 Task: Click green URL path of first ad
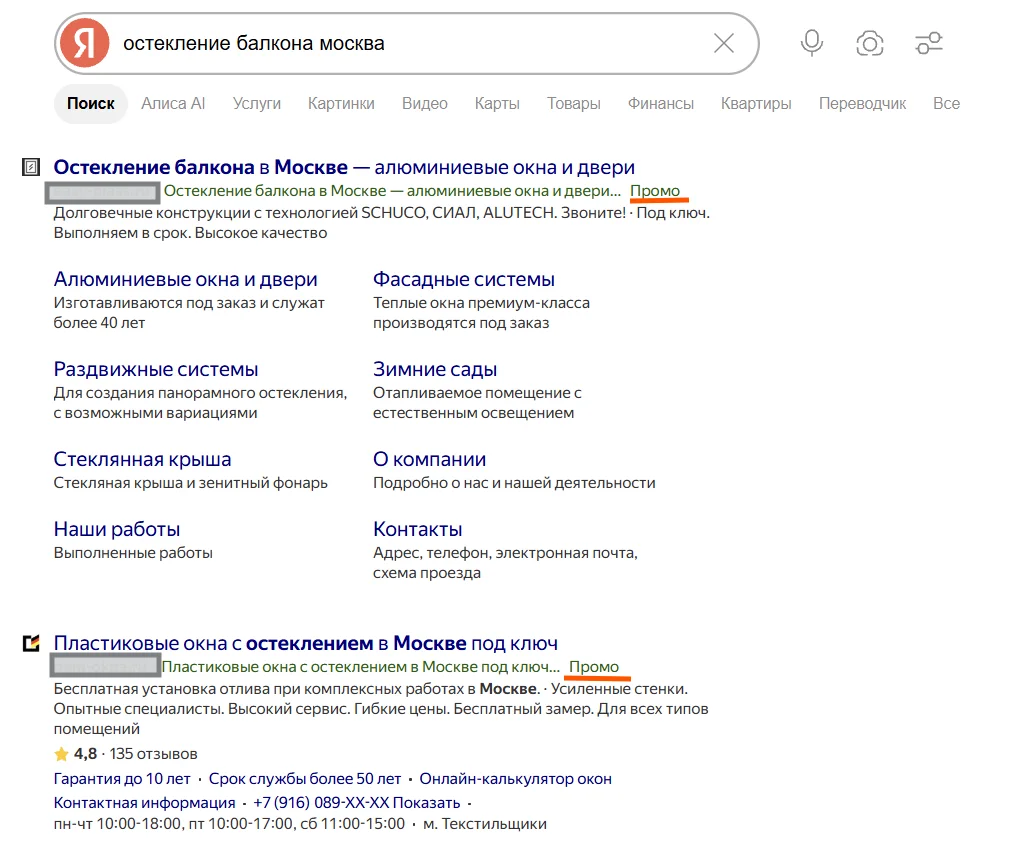coord(392,191)
